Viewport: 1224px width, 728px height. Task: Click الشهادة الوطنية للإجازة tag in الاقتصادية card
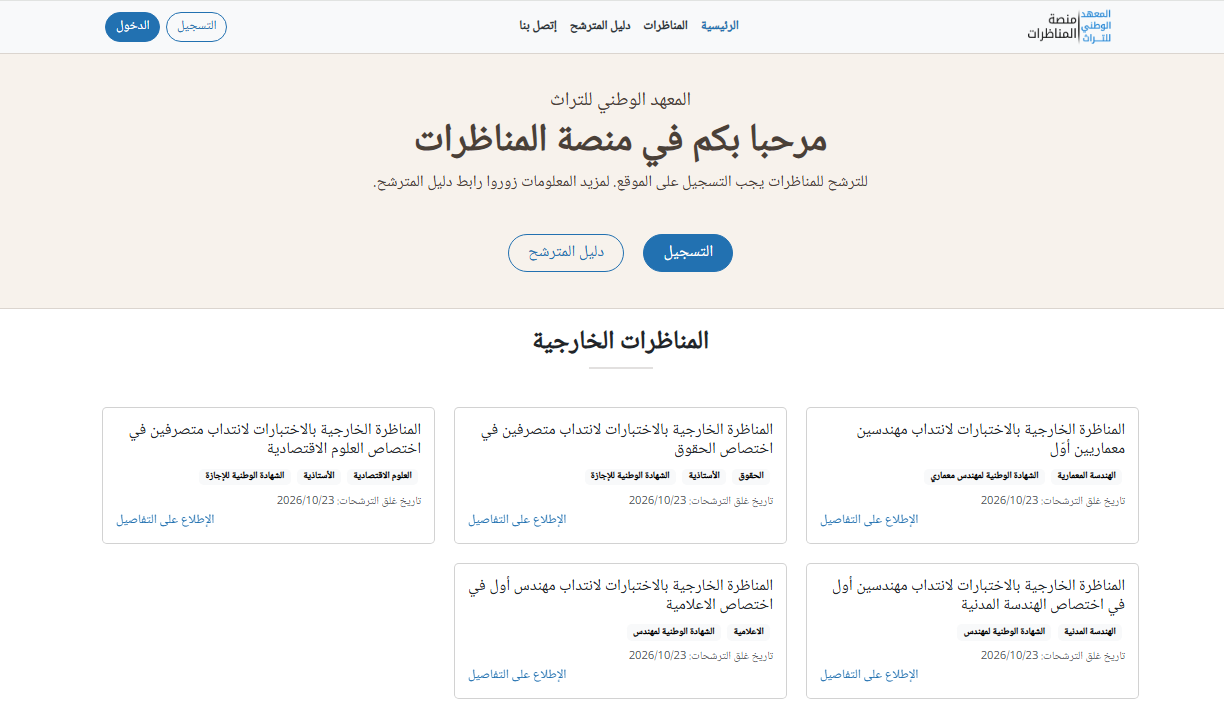click(x=245, y=476)
